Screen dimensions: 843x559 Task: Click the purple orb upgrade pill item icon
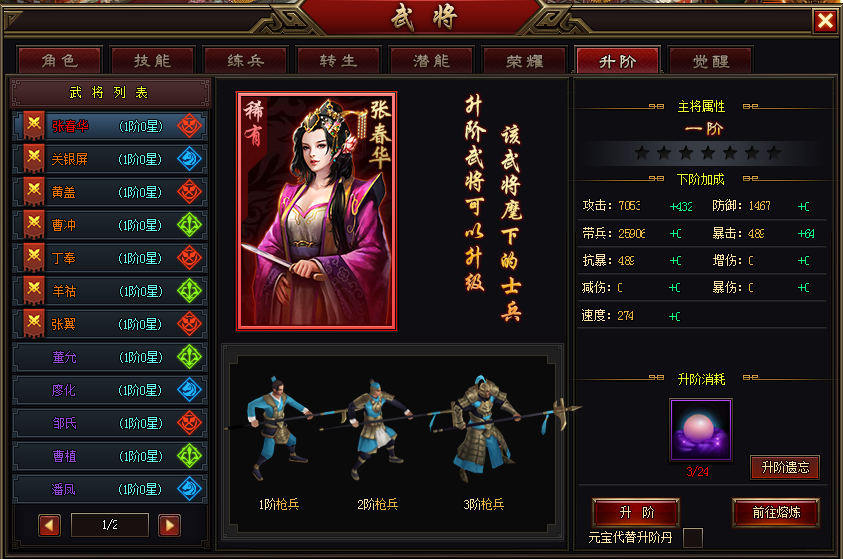click(701, 430)
